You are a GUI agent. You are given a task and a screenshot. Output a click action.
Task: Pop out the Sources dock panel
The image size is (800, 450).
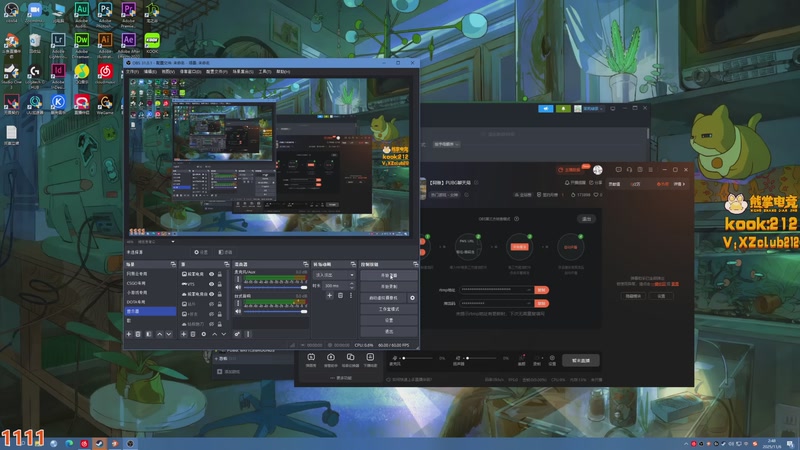click(227, 264)
